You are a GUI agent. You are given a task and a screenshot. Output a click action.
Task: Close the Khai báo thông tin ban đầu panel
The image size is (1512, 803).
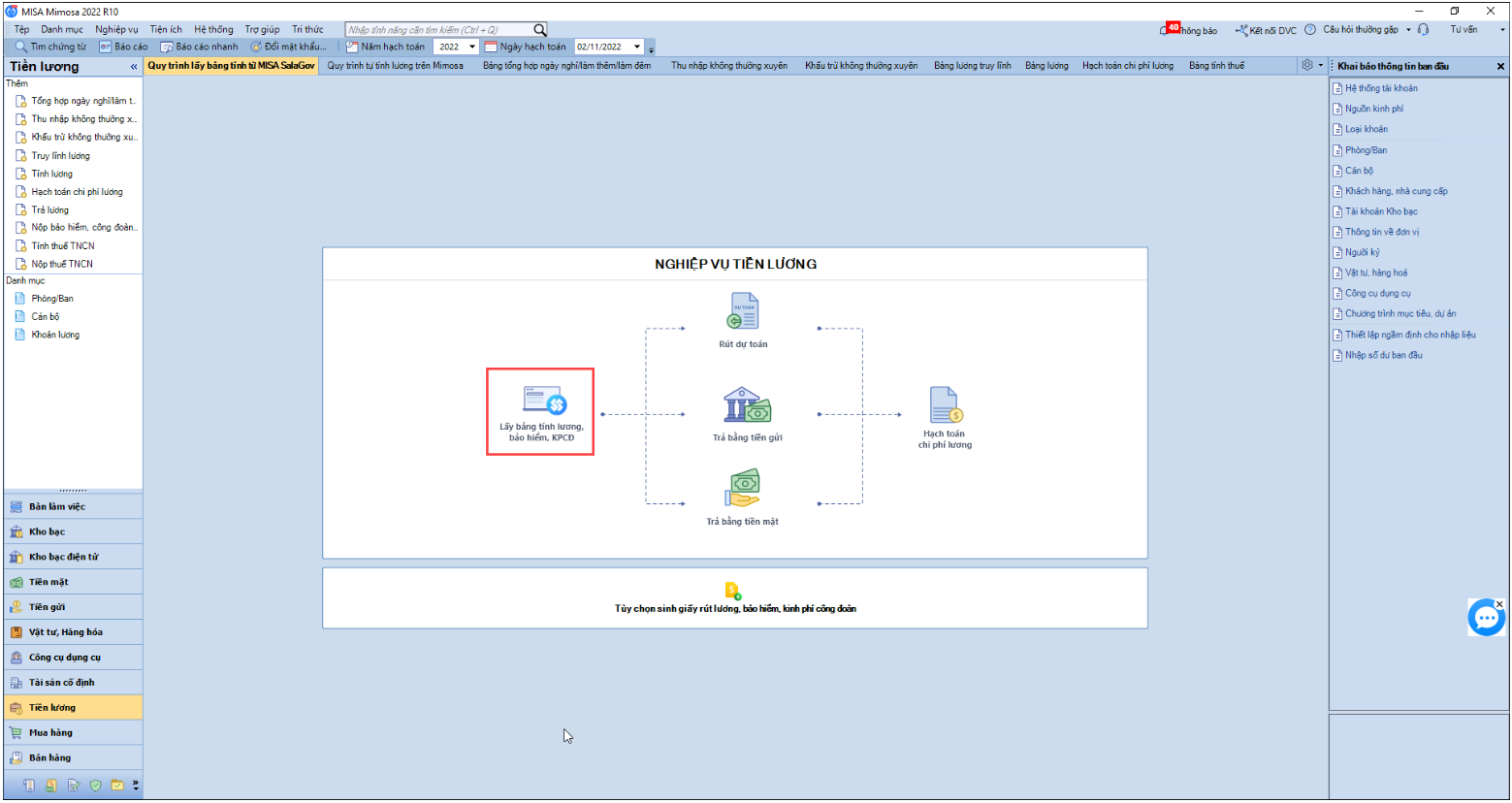(1500, 67)
